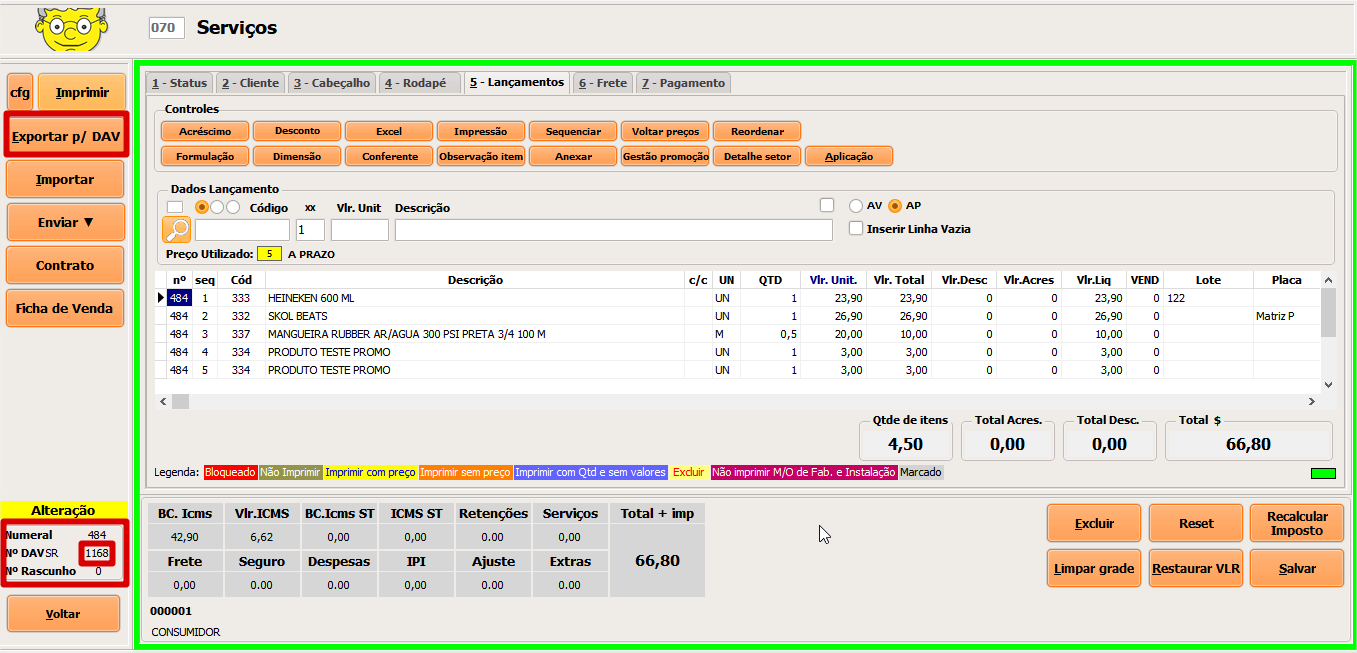
Task: Switch to the 7 - Pagamento tab
Action: (x=683, y=83)
